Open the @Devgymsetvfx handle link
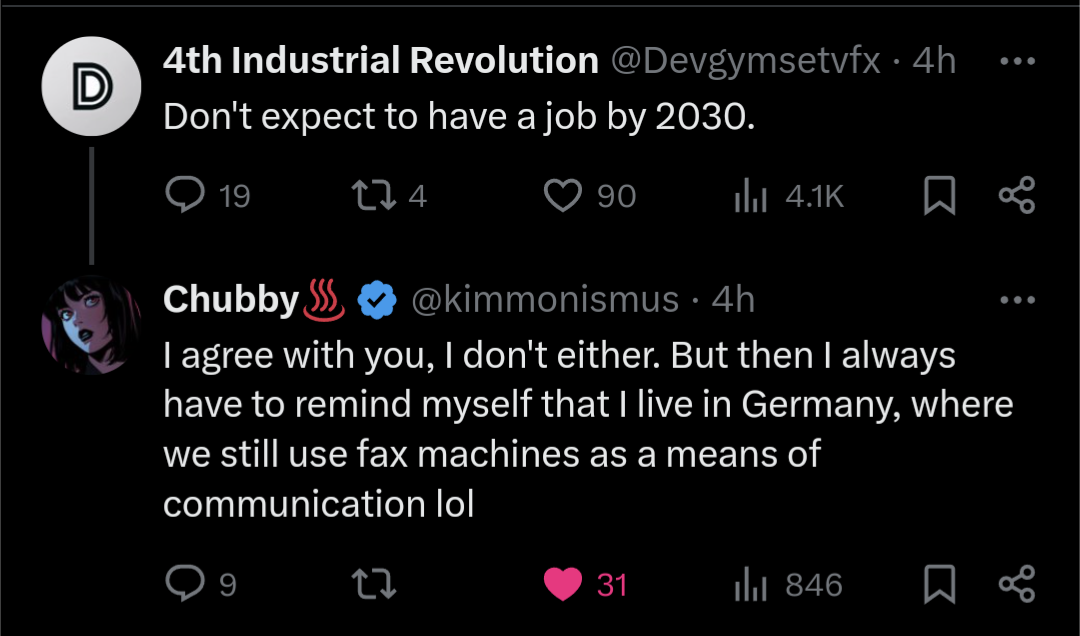Image resolution: width=1080 pixels, height=636 pixels. pyautogui.click(x=745, y=61)
